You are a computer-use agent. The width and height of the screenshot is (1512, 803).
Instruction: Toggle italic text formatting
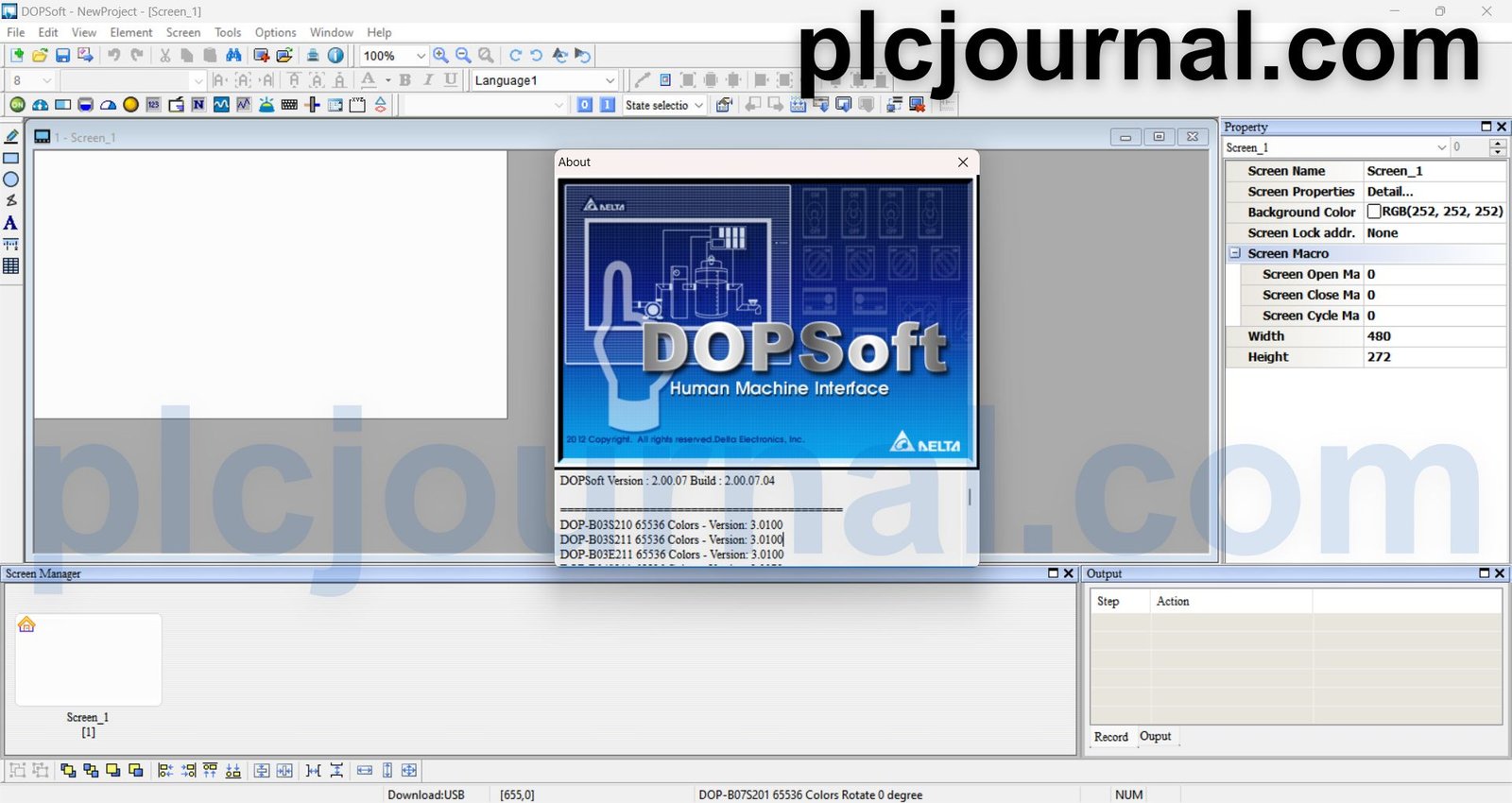pyautogui.click(x=428, y=80)
